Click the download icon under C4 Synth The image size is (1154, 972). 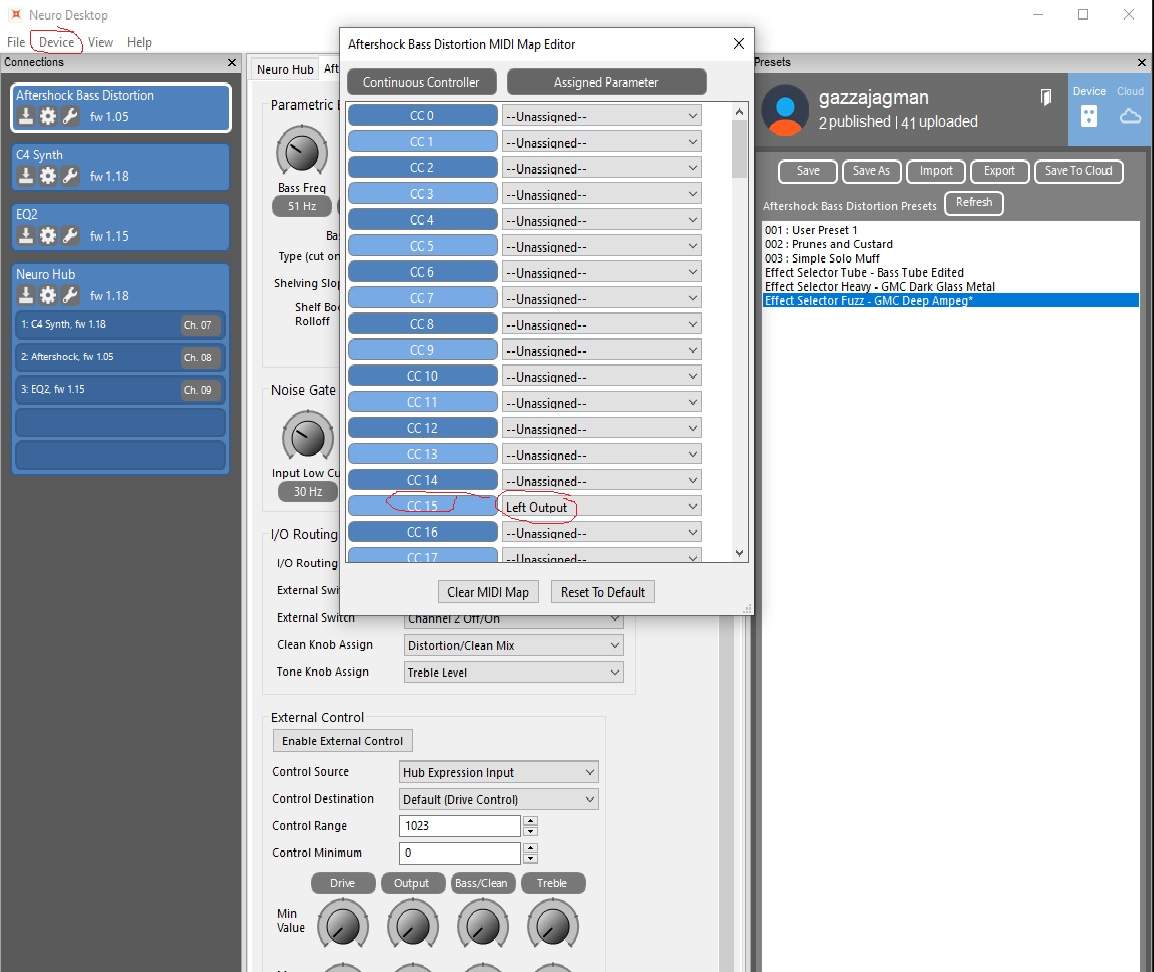(26, 175)
